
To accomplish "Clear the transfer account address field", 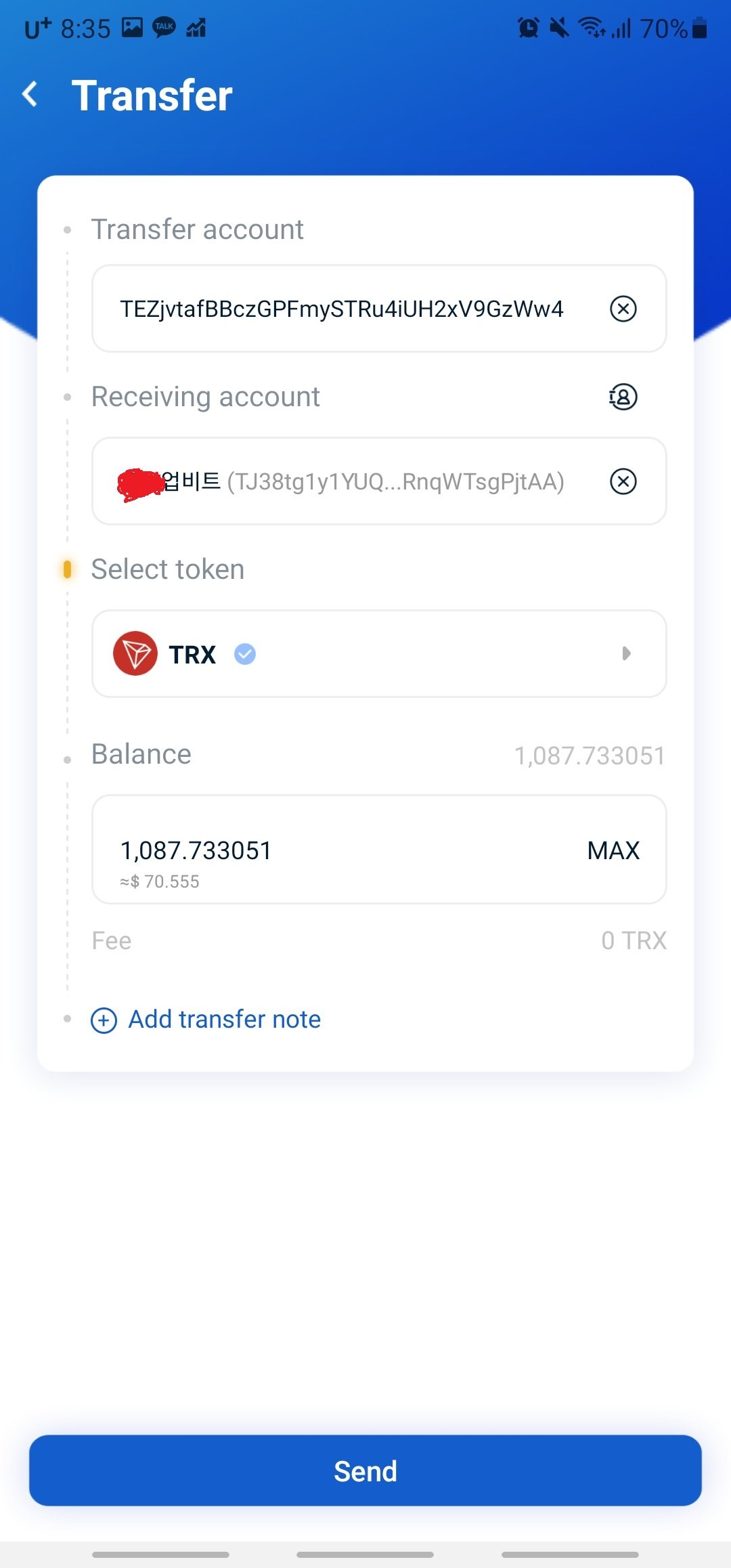I will point(623,309).
